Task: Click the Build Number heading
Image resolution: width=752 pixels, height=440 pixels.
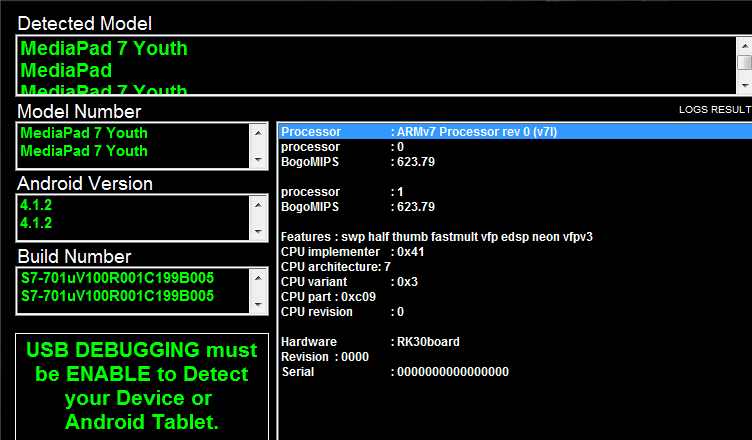Action: pyautogui.click(x=74, y=257)
